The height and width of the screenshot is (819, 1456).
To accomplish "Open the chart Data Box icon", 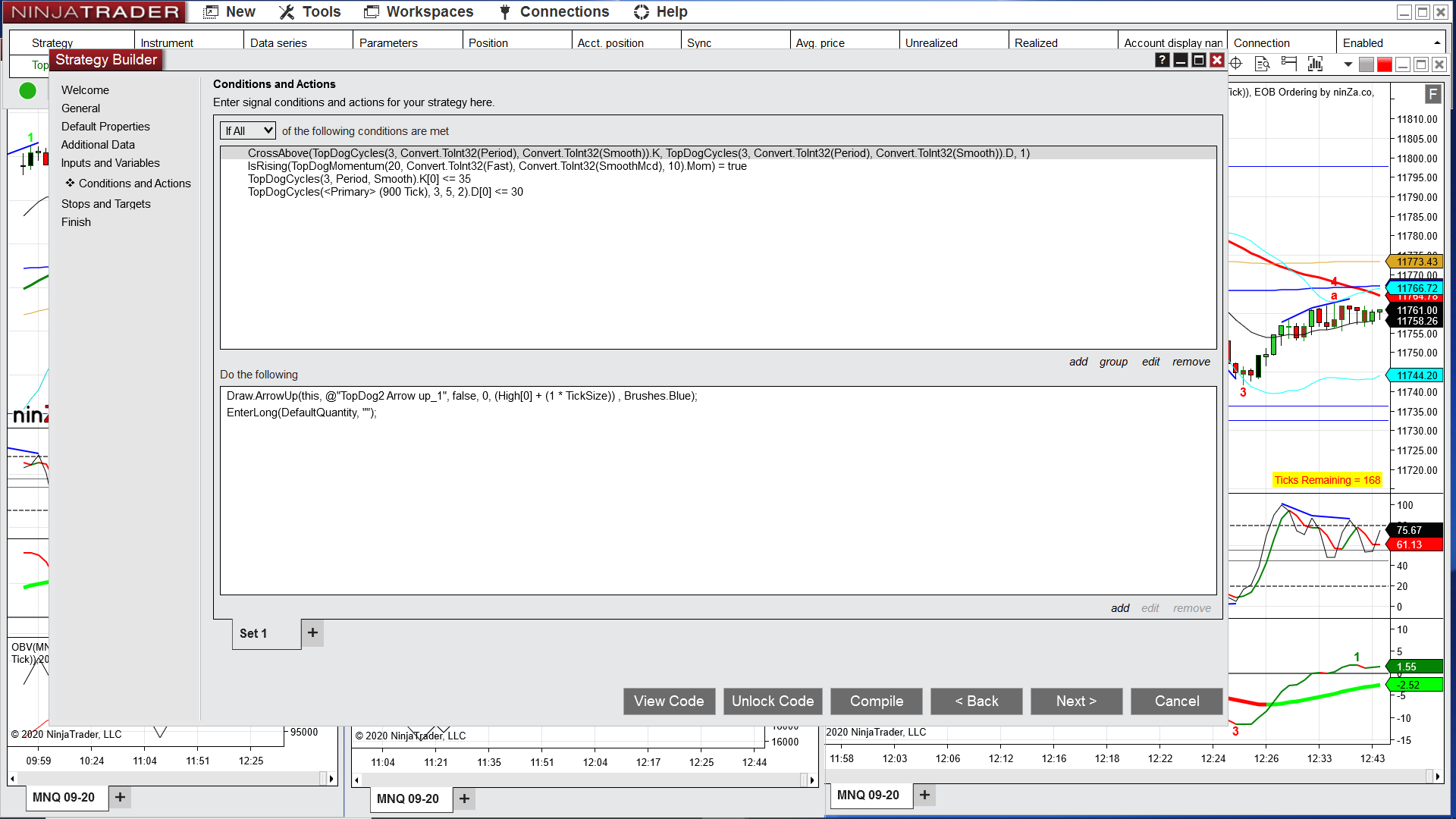I will tap(1263, 64).
